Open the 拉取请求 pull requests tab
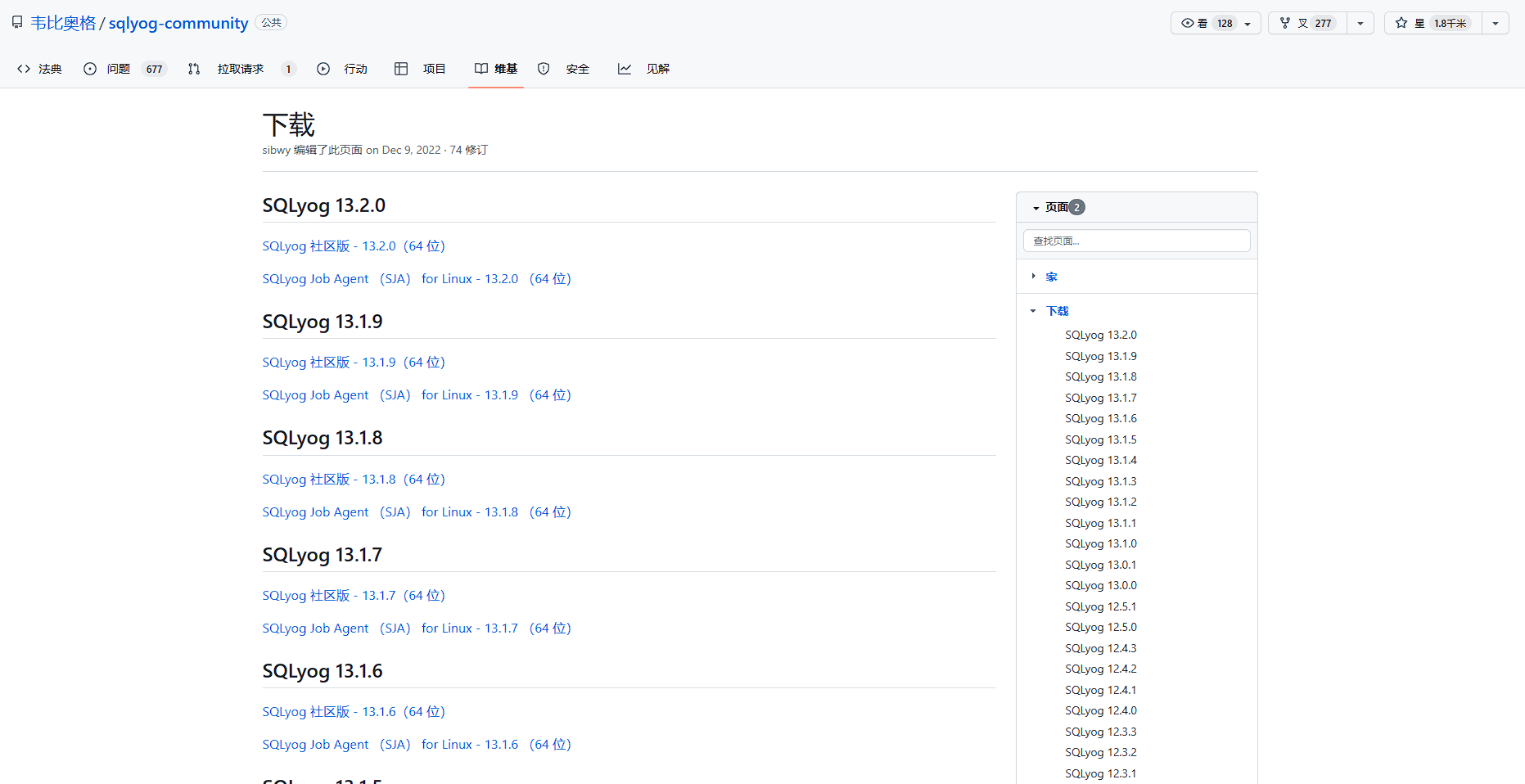The height and width of the screenshot is (784, 1525). (241, 69)
